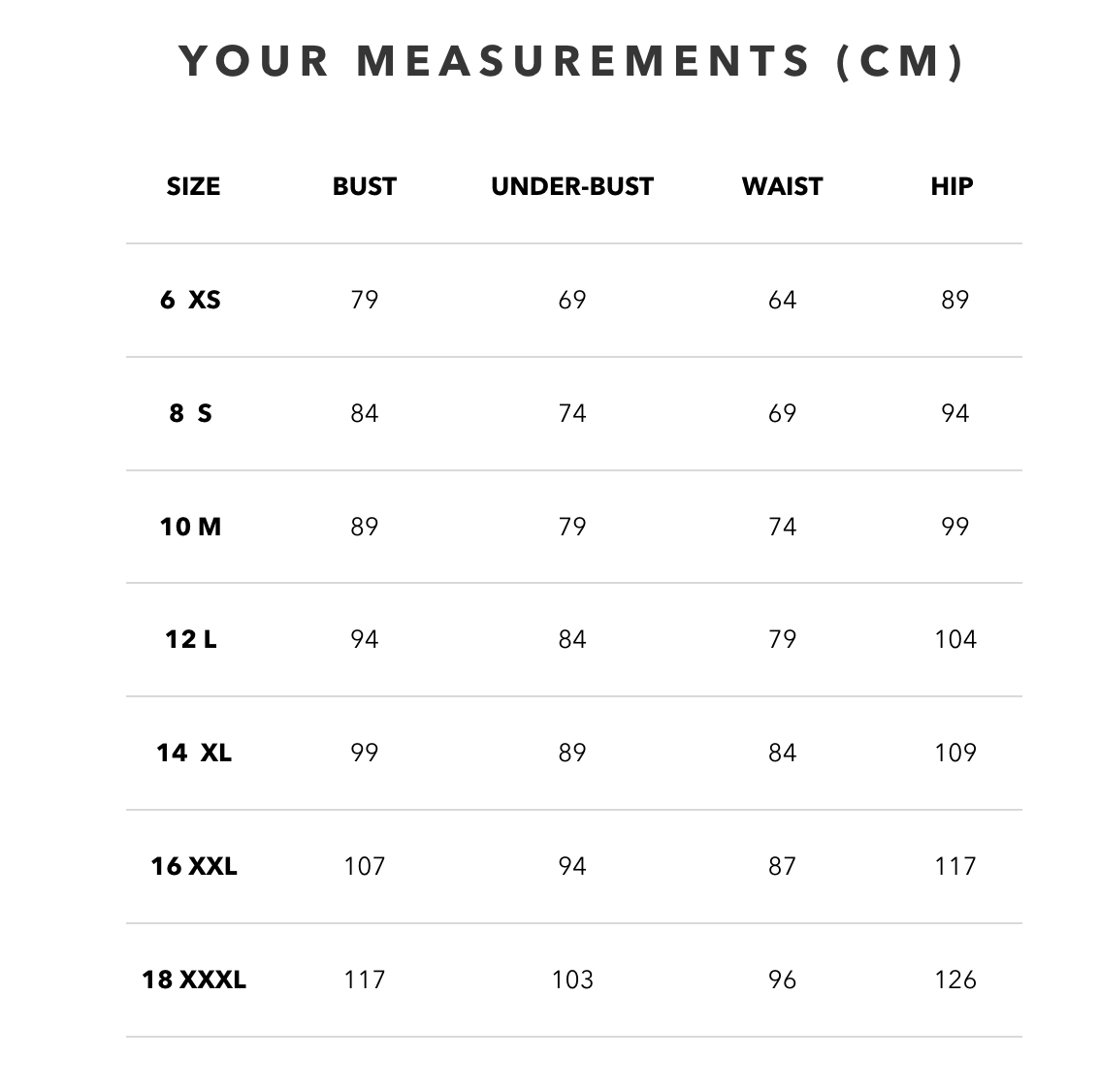The width and height of the screenshot is (1100, 1092).
Task: Select the 18 XXXL size row label
Action: pyautogui.click(x=194, y=980)
